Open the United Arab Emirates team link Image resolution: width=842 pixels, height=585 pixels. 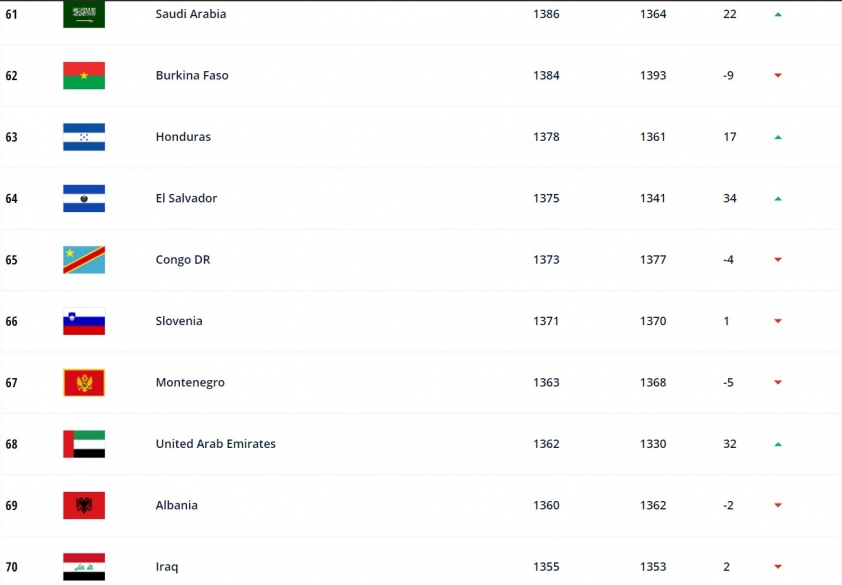pos(215,444)
